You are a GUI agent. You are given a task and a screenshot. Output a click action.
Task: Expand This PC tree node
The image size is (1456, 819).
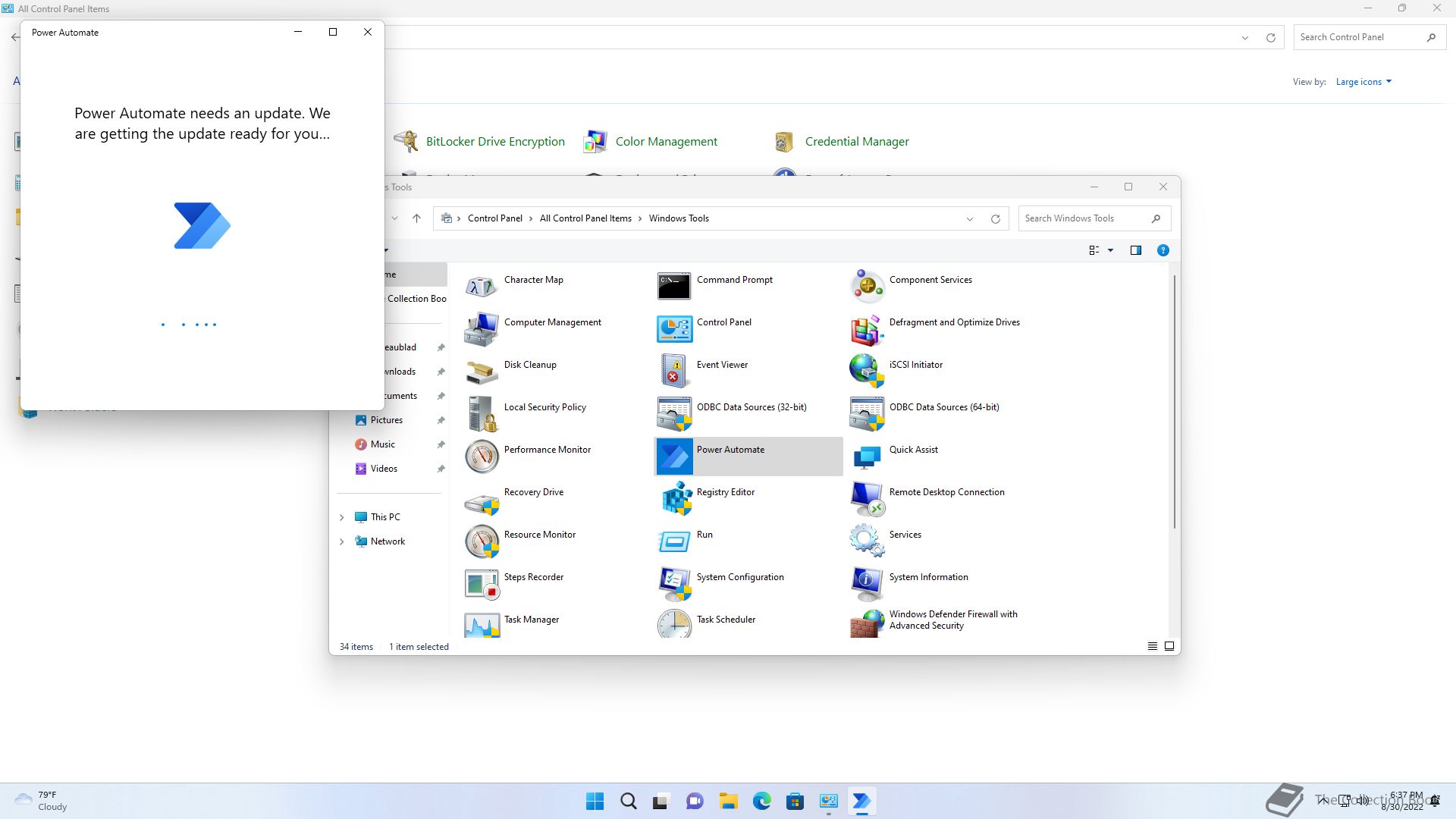[341, 517]
